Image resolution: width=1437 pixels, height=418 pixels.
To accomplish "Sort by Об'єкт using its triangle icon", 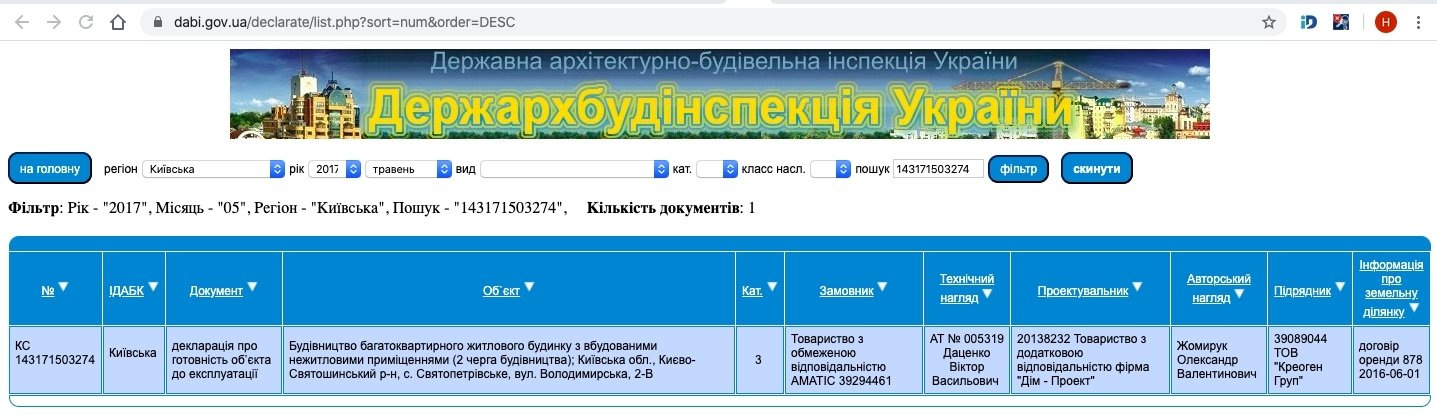I will pos(529,287).
